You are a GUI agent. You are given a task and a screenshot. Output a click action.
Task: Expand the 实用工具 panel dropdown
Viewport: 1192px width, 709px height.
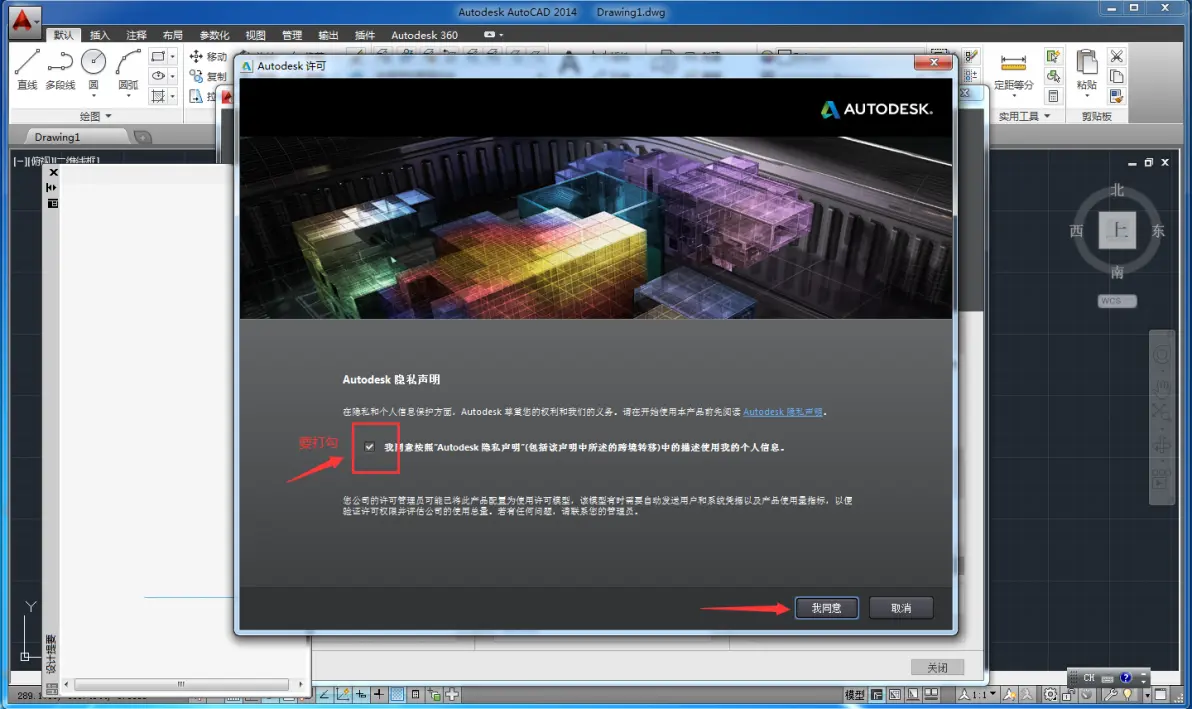1047,116
